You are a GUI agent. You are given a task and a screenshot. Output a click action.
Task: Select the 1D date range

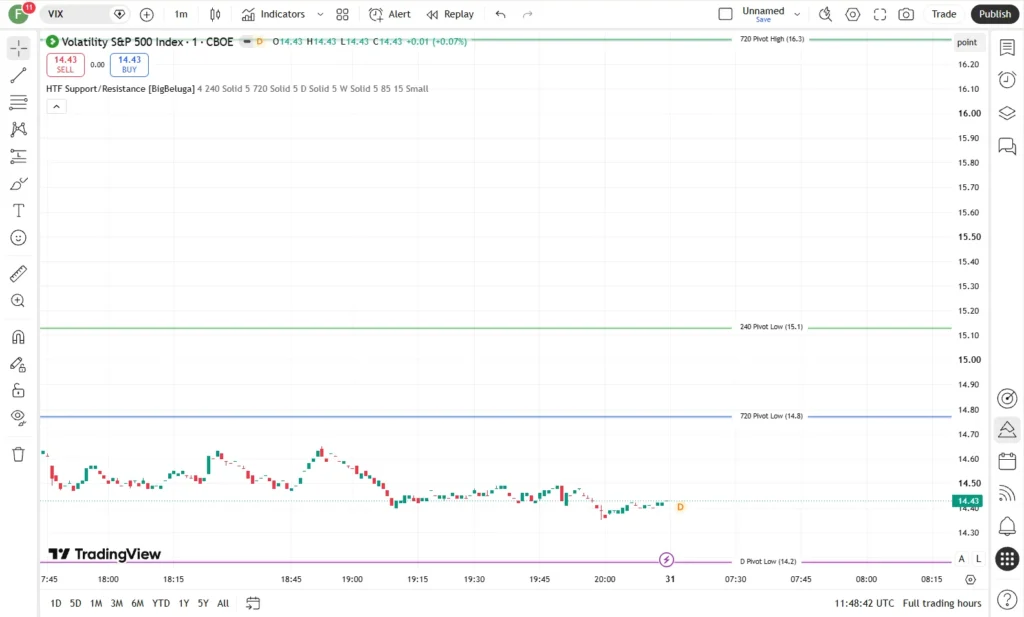[x=56, y=603]
